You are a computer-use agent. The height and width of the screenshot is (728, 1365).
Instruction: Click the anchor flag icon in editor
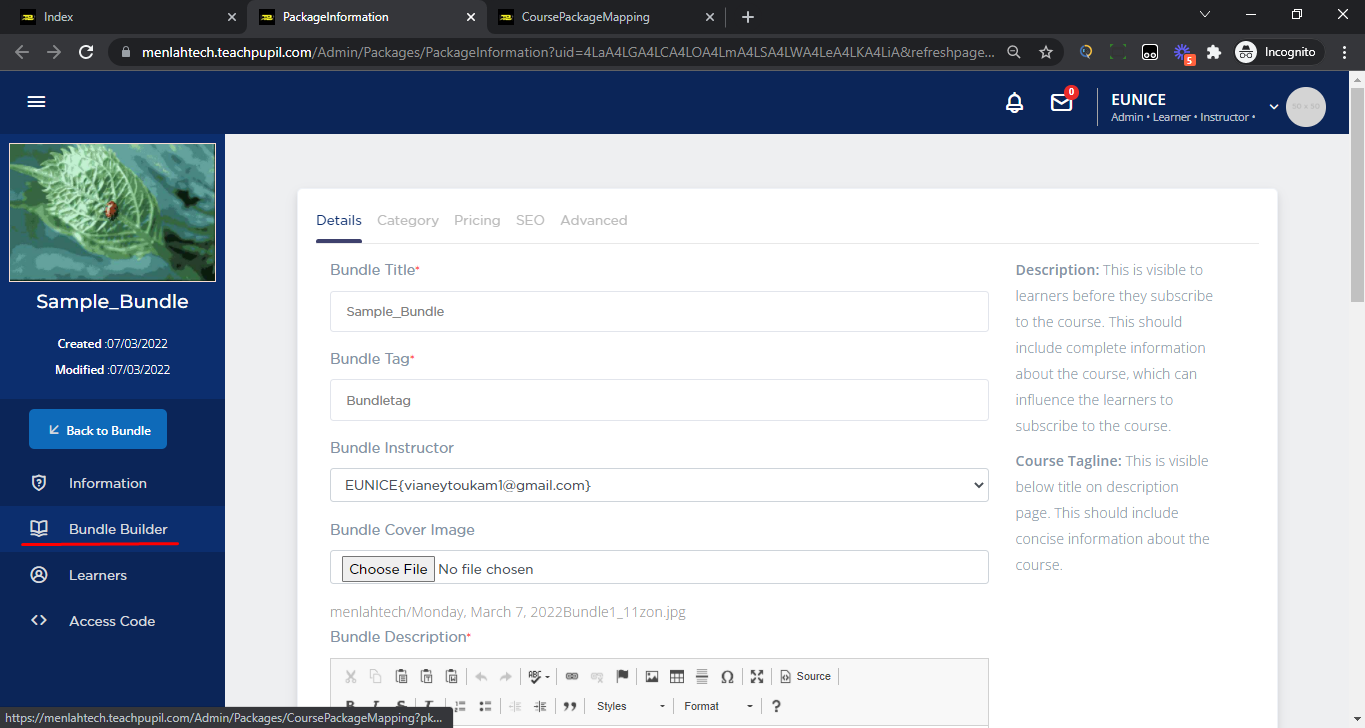[x=622, y=677]
